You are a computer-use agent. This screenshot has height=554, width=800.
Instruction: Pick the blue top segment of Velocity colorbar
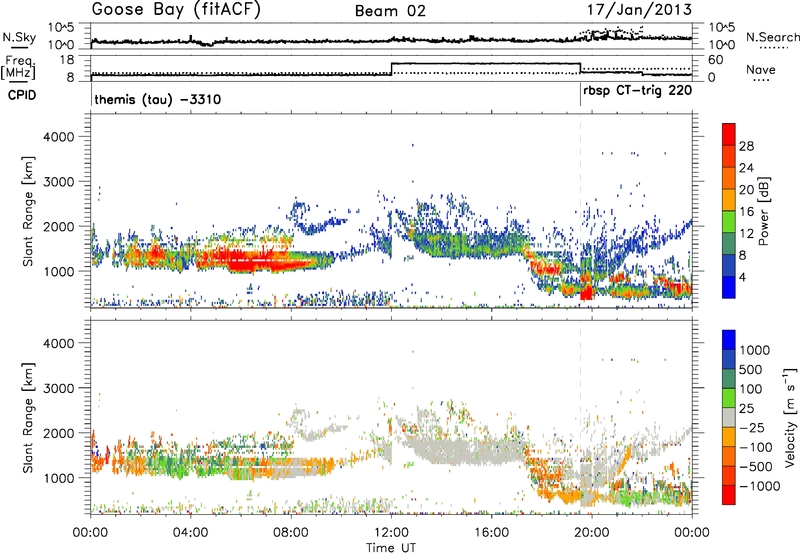(x=729, y=340)
